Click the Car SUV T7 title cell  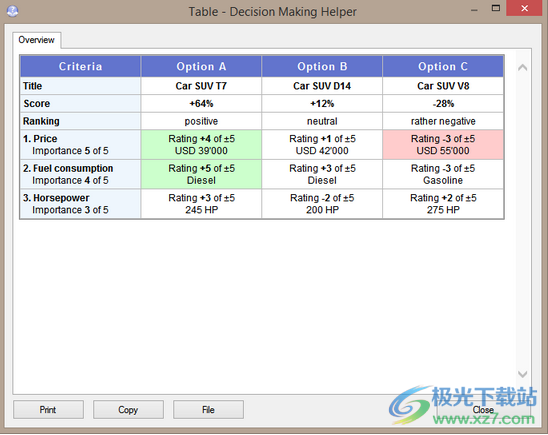click(201, 86)
